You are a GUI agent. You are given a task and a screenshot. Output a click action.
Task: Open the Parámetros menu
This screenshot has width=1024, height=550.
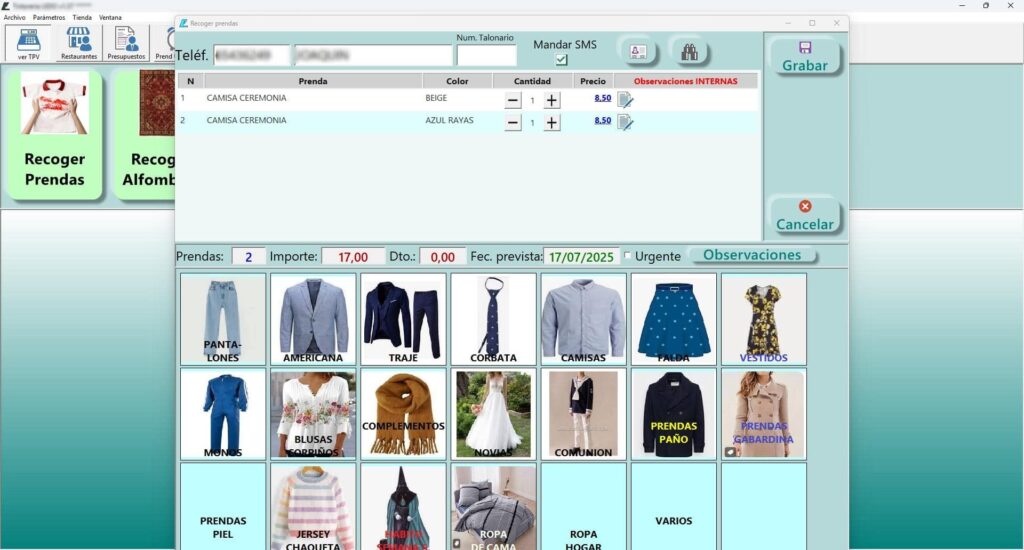49,17
